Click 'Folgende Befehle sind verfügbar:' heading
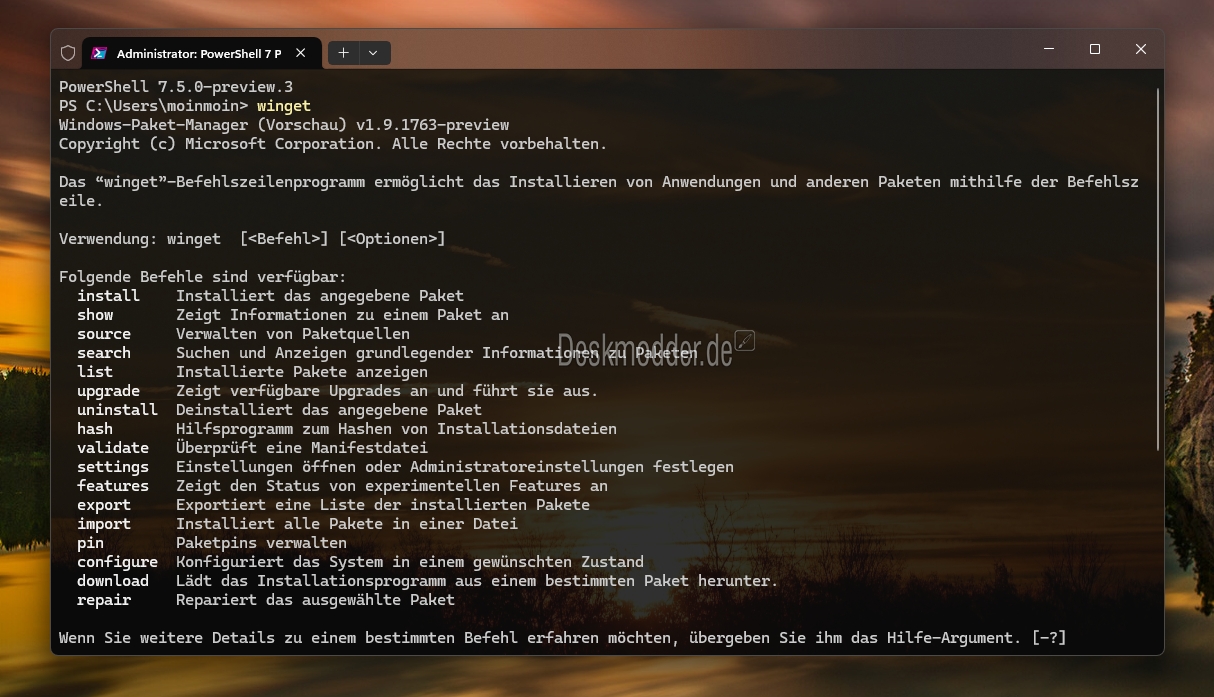1214x697 pixels. pyautogui.click(x=203, y=277)
